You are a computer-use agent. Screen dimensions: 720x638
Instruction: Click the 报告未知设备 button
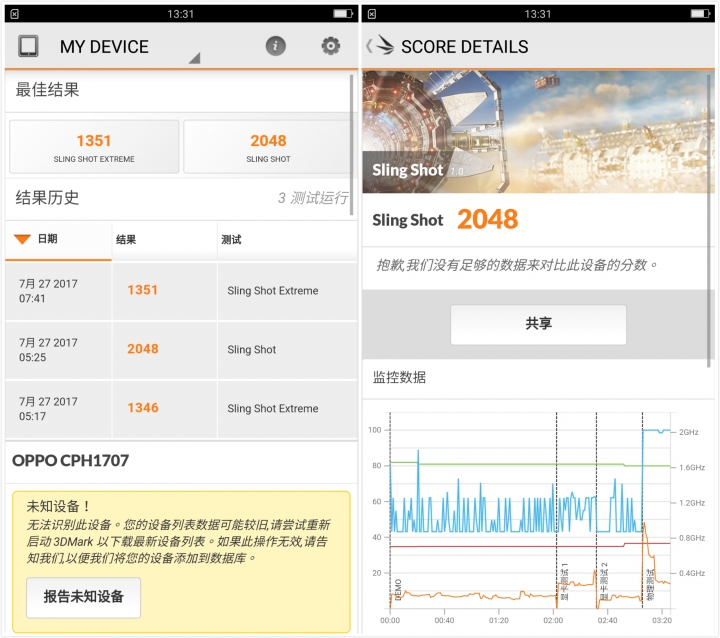point(84,597)
